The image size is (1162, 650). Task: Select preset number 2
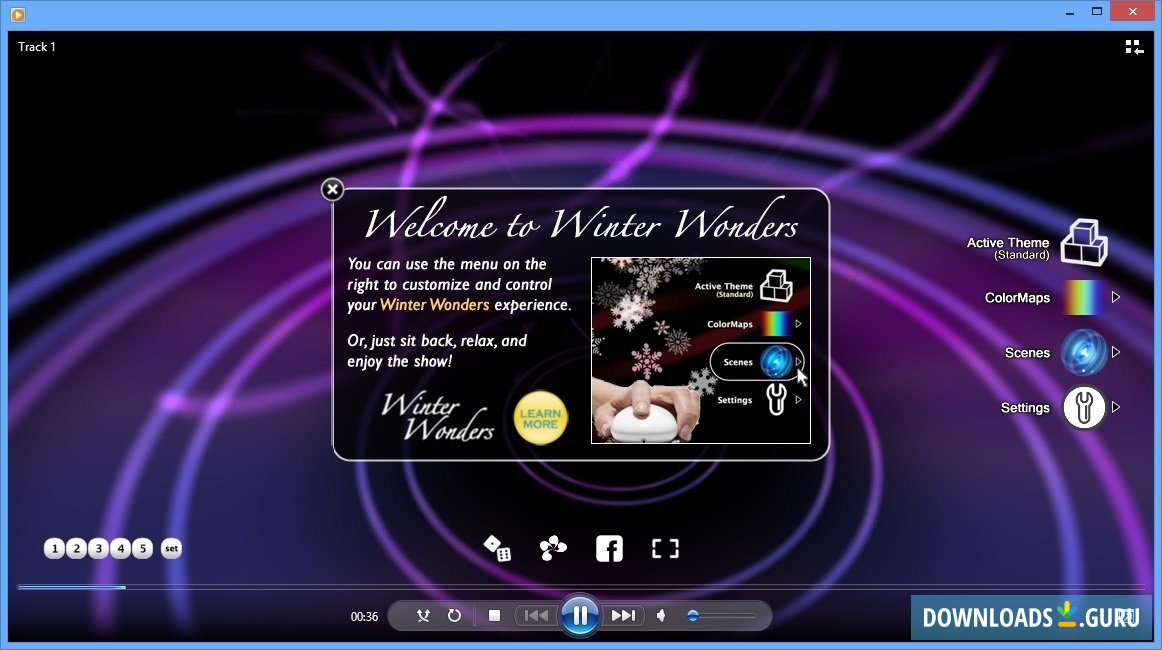(76, 548)
